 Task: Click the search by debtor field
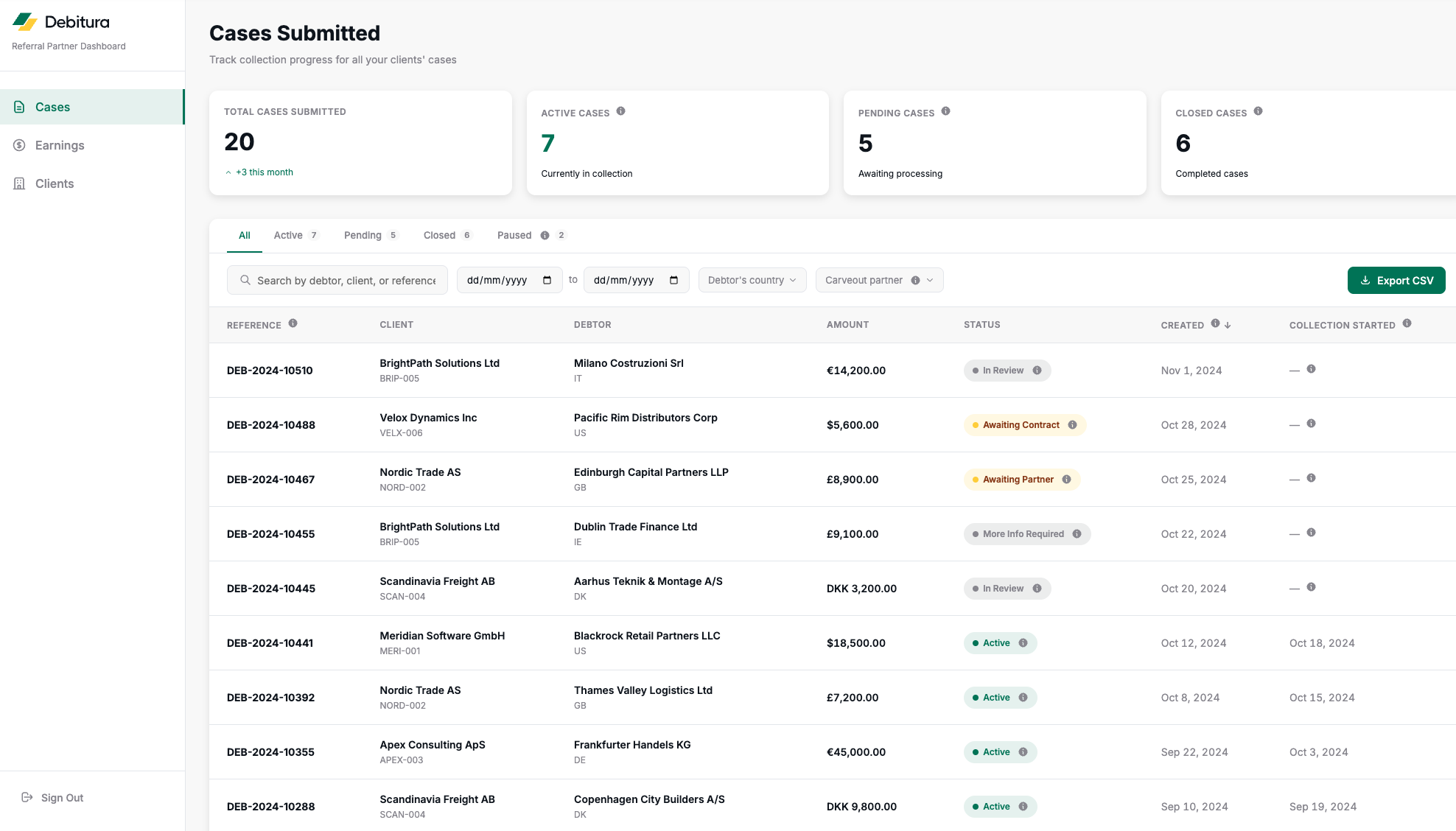(x=346, y=280)
